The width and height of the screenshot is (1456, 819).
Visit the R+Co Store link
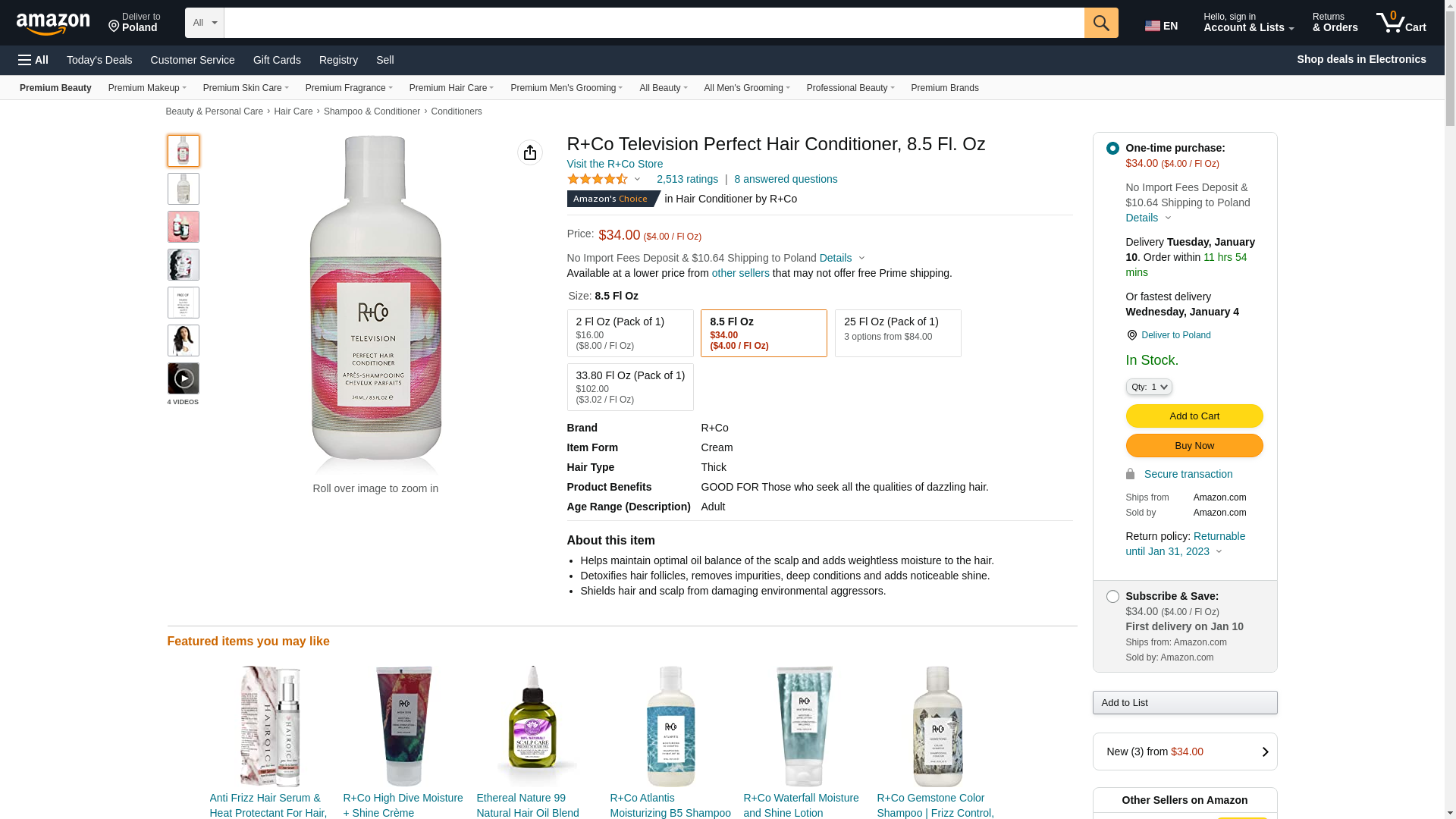click(614, 164)
